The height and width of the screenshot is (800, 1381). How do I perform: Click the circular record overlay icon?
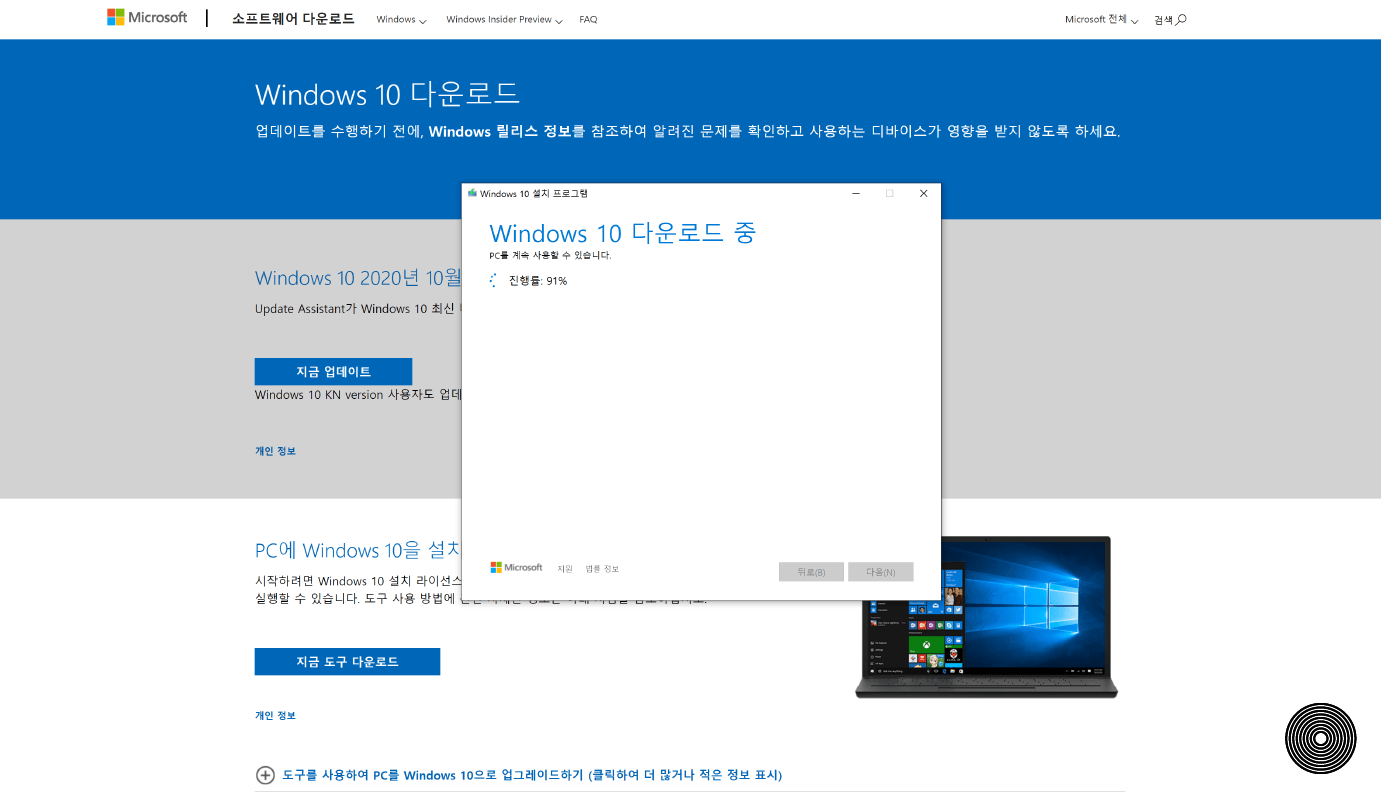point(1320,739)
